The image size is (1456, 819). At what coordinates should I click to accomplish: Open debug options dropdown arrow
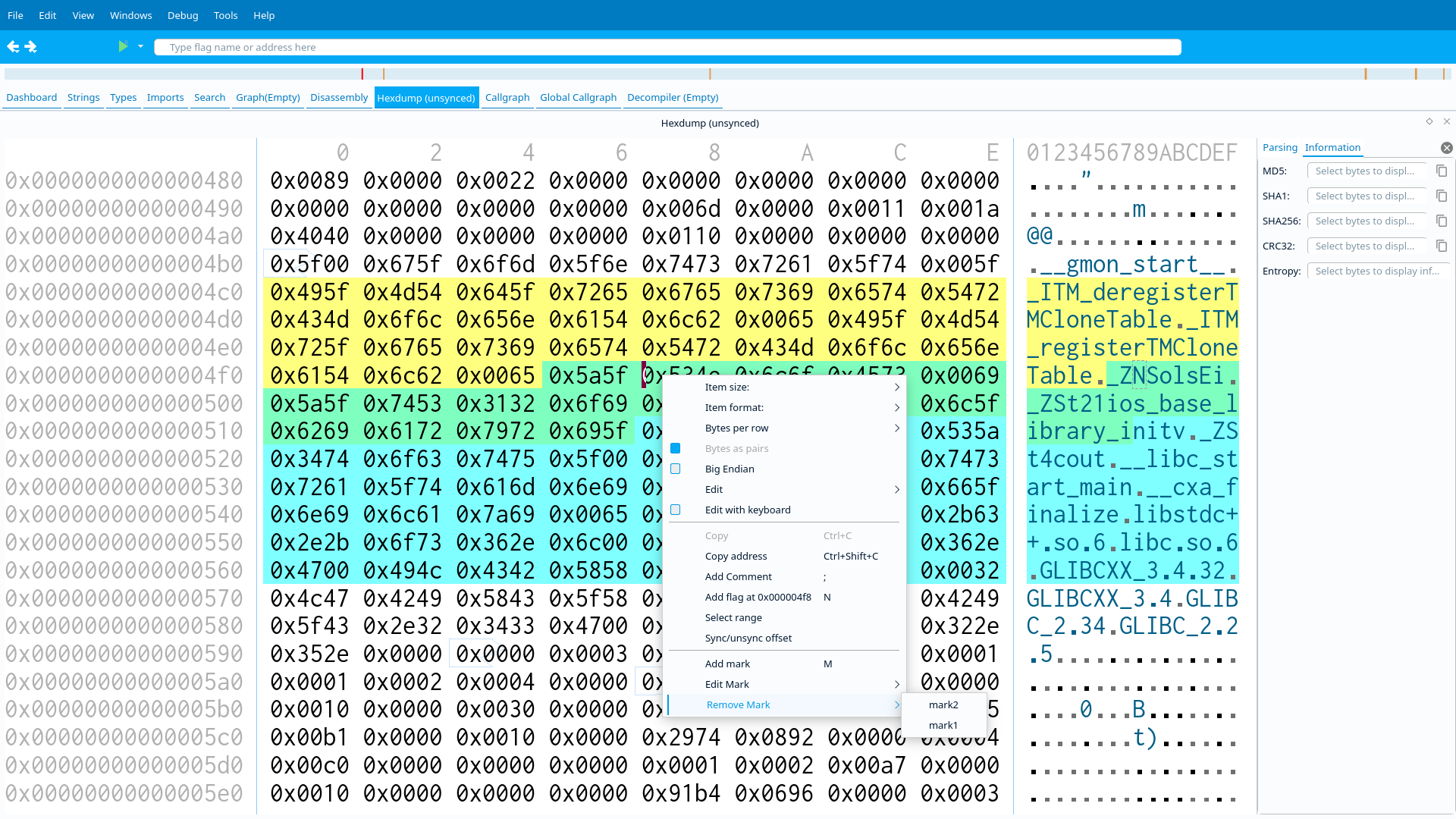[x=140, y=47]
